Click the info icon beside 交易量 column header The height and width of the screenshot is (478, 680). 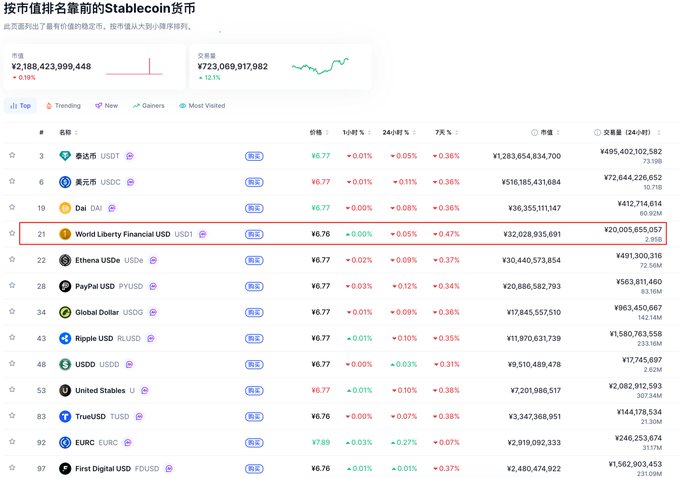pyautogui.click(x=597, y=132)
